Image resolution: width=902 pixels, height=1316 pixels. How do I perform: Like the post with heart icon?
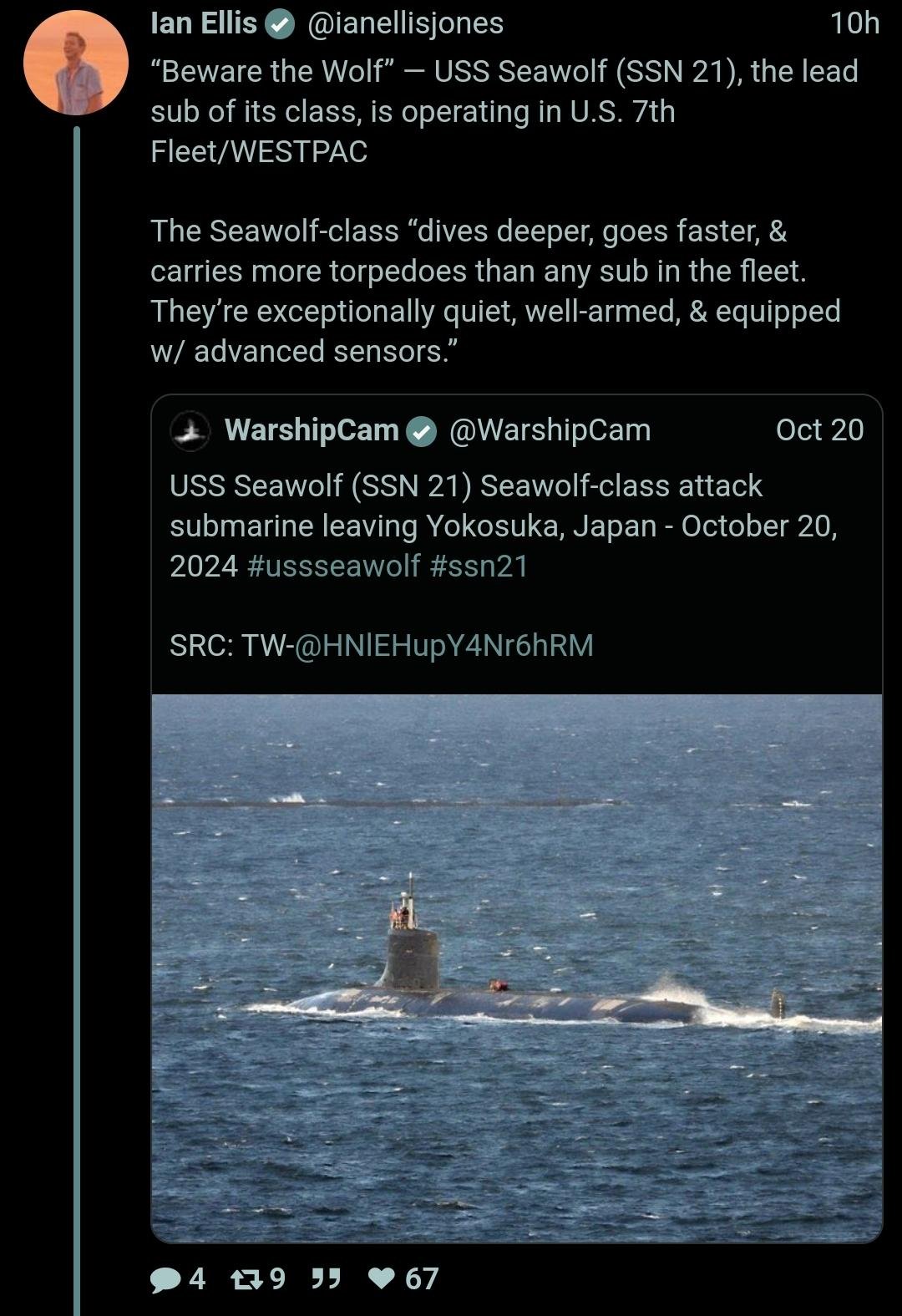tap(383, 1278)
